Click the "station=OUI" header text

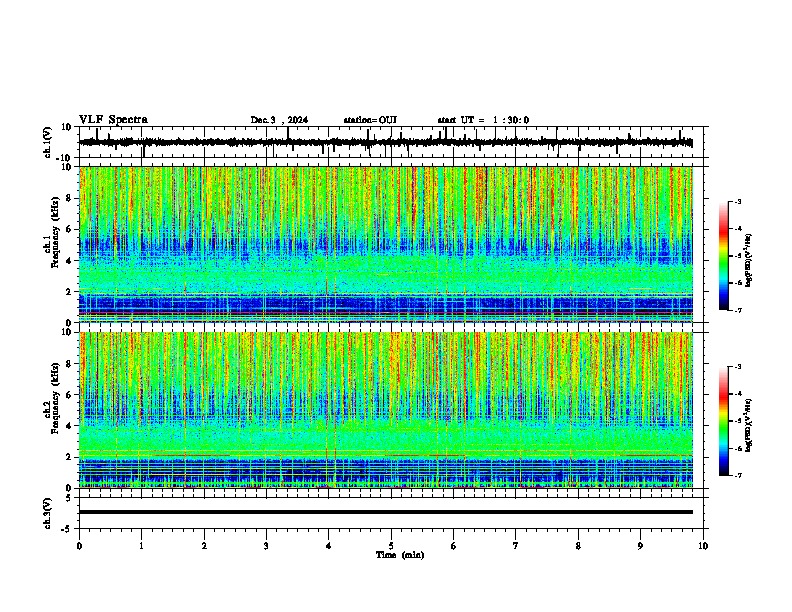click(370, 120)
